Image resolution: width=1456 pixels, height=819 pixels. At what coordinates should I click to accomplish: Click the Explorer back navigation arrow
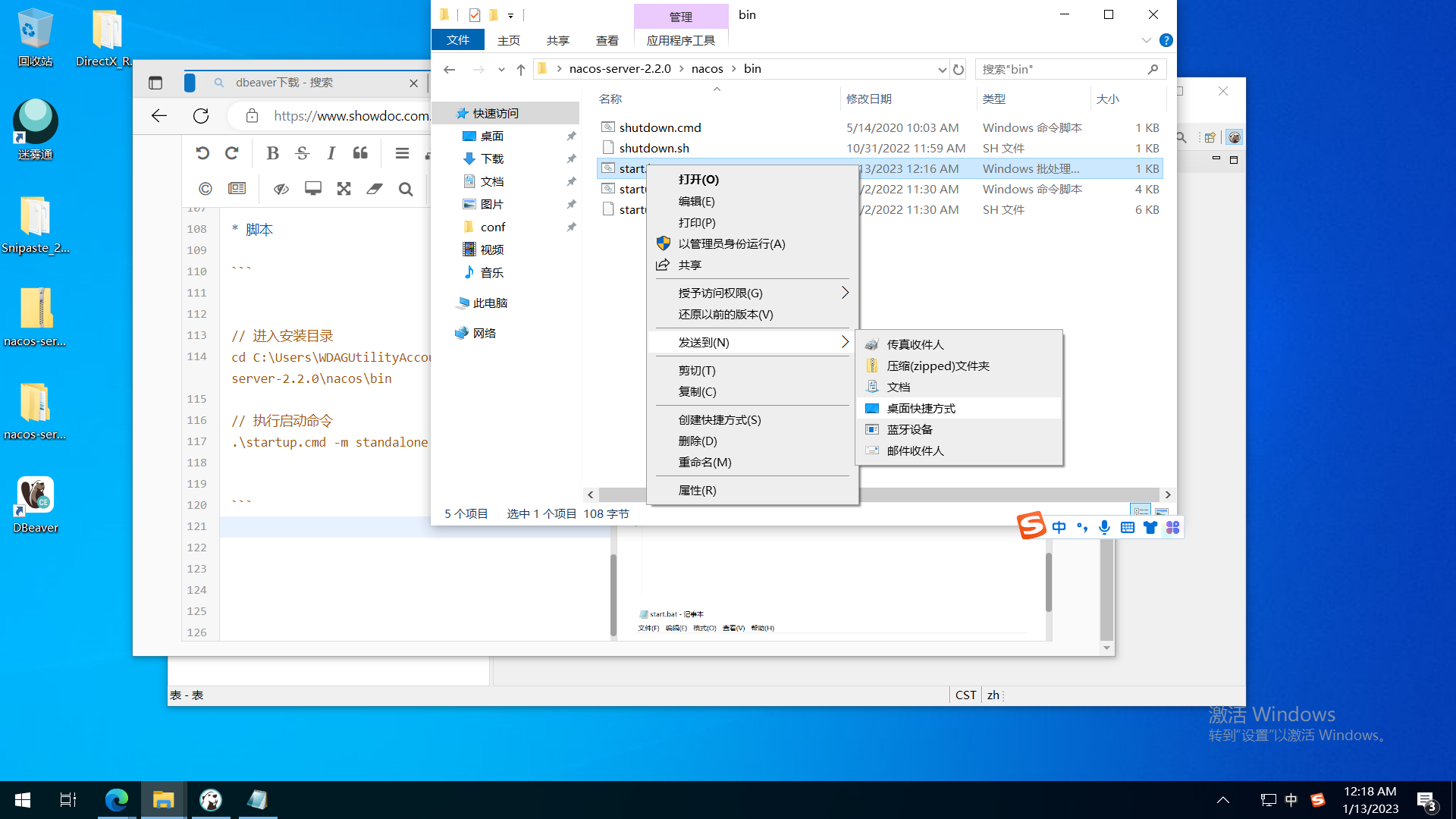[450, 69]
